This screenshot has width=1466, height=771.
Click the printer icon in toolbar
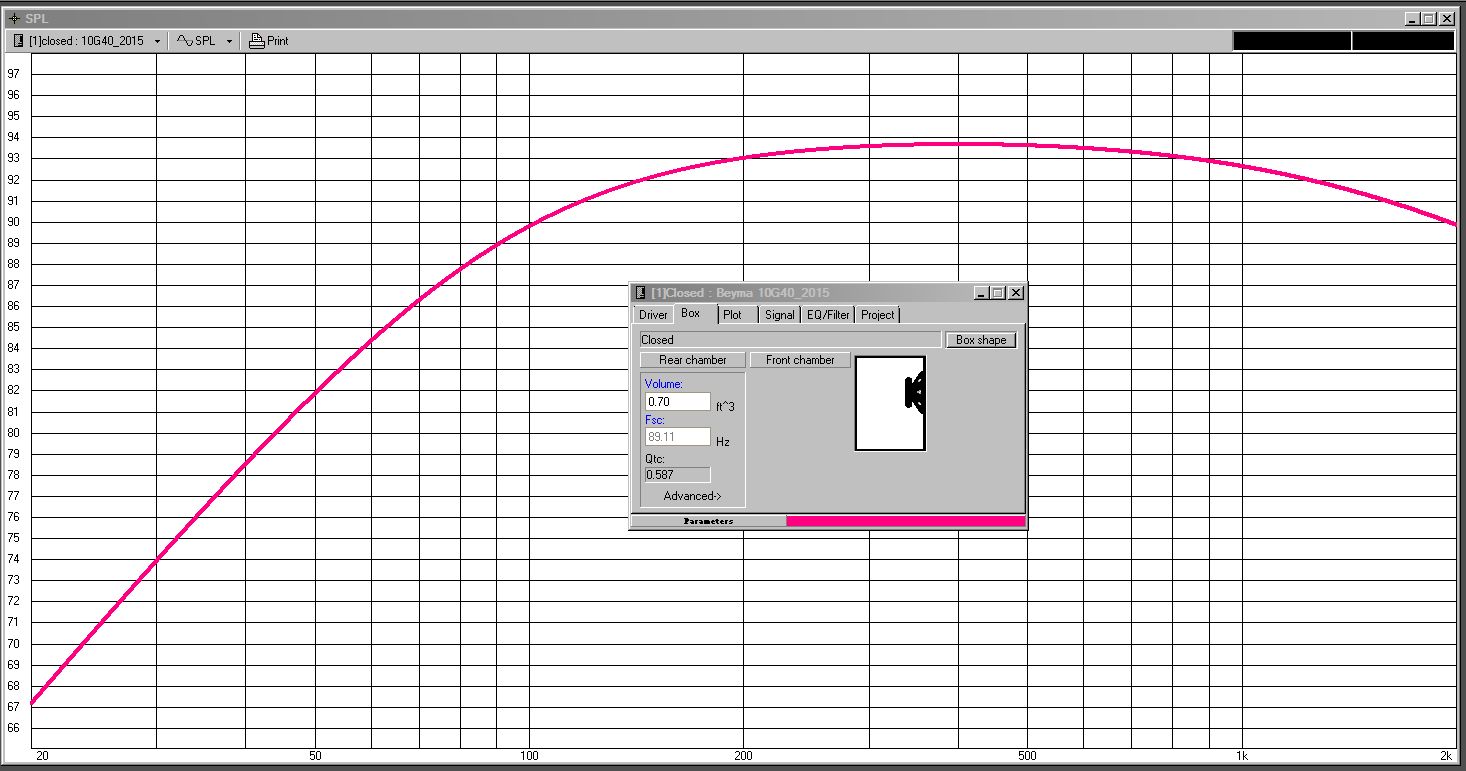[x=257, y=41]
